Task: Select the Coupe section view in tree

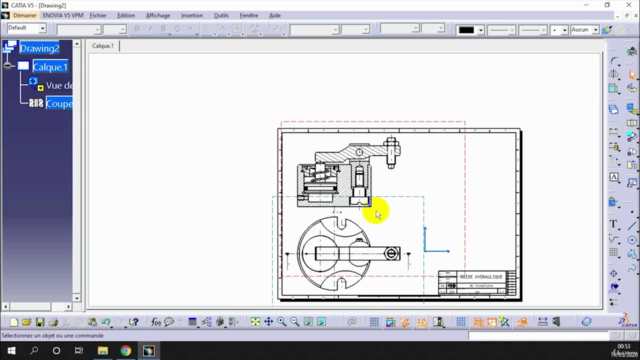Action: (59, 104)
